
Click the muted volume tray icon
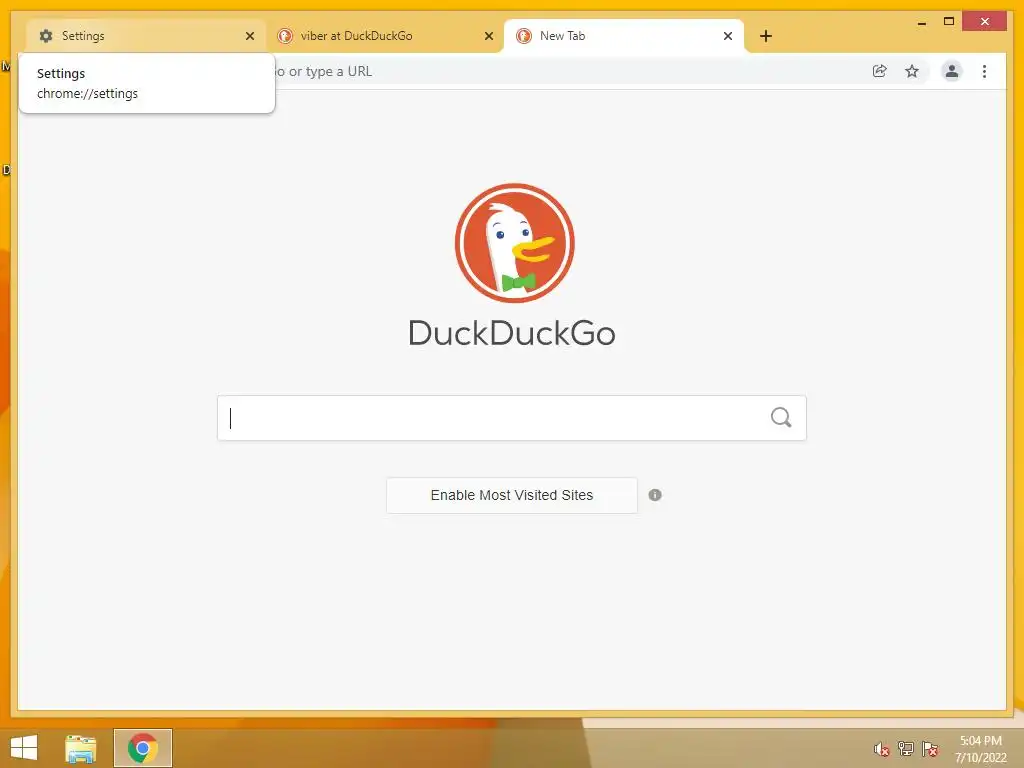click(882, 749)
